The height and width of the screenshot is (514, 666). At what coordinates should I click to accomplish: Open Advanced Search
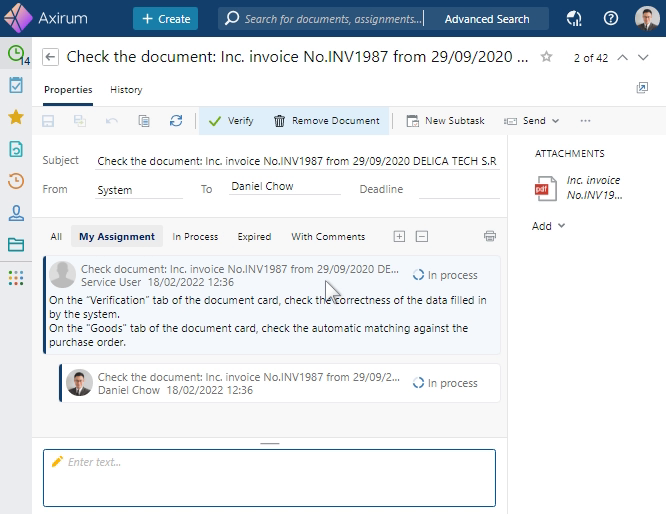pos(487,19)
